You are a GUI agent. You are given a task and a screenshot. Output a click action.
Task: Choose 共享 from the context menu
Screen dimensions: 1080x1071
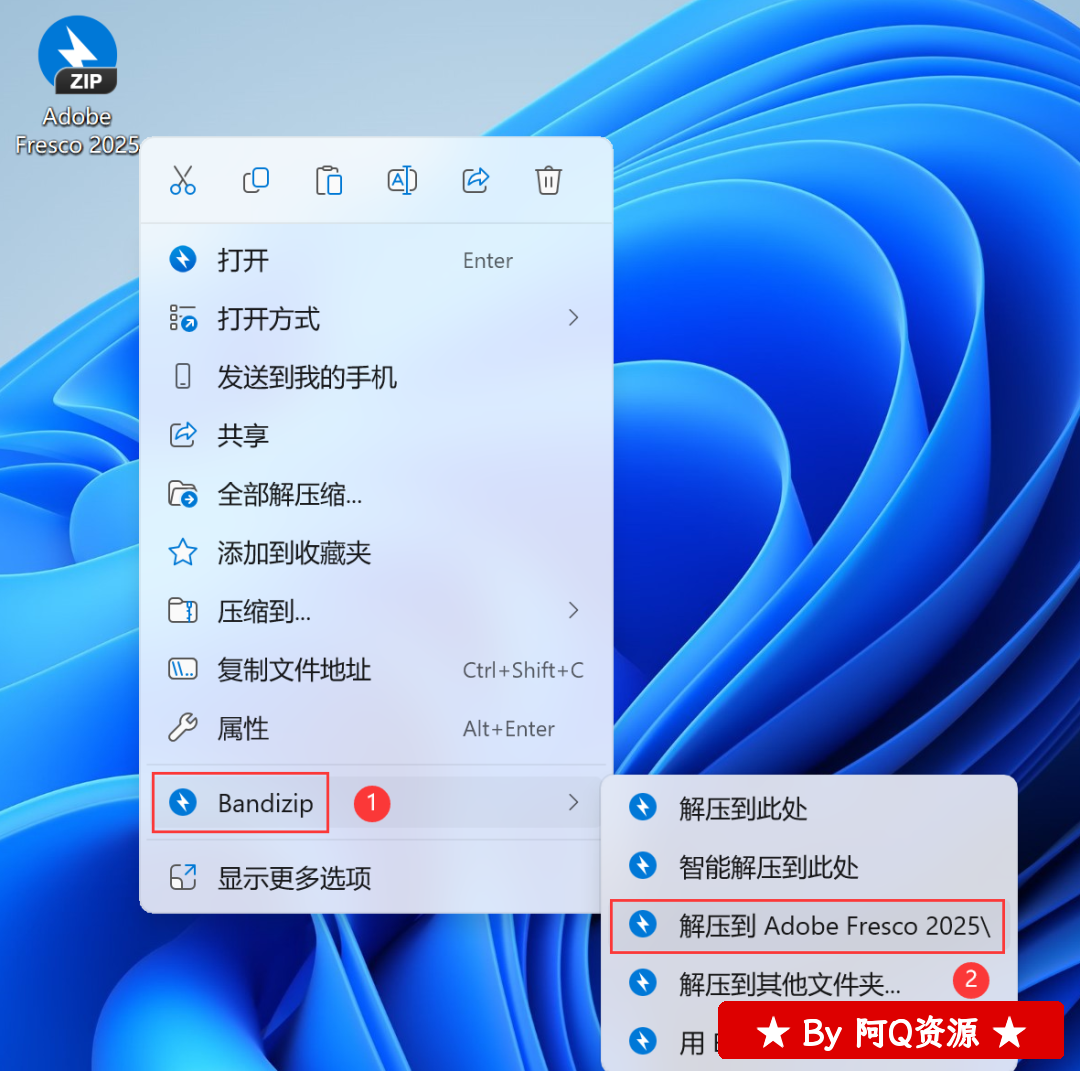243,435
